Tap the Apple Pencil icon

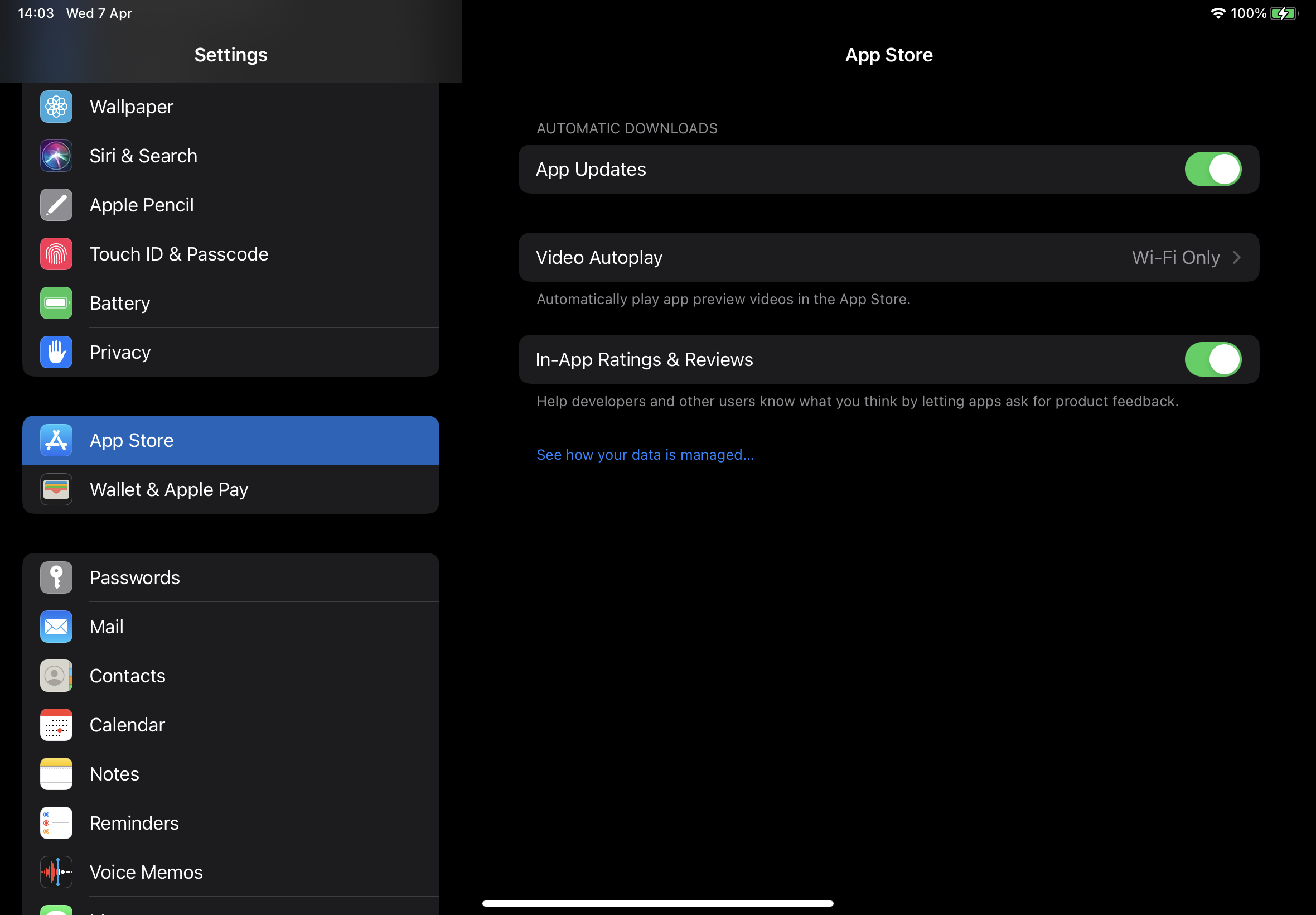56,205
